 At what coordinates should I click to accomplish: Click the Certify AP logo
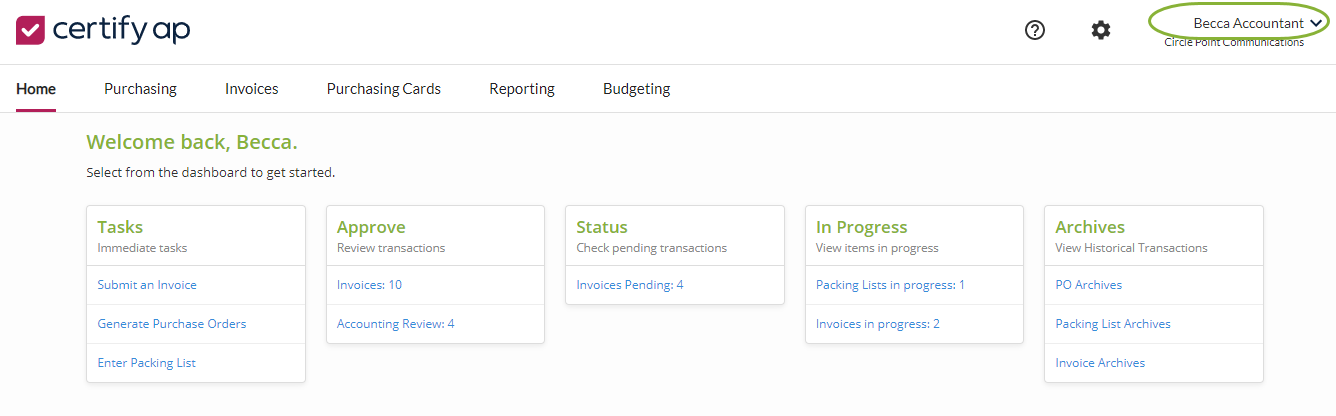pyautogui.click(x=103, y=31)
